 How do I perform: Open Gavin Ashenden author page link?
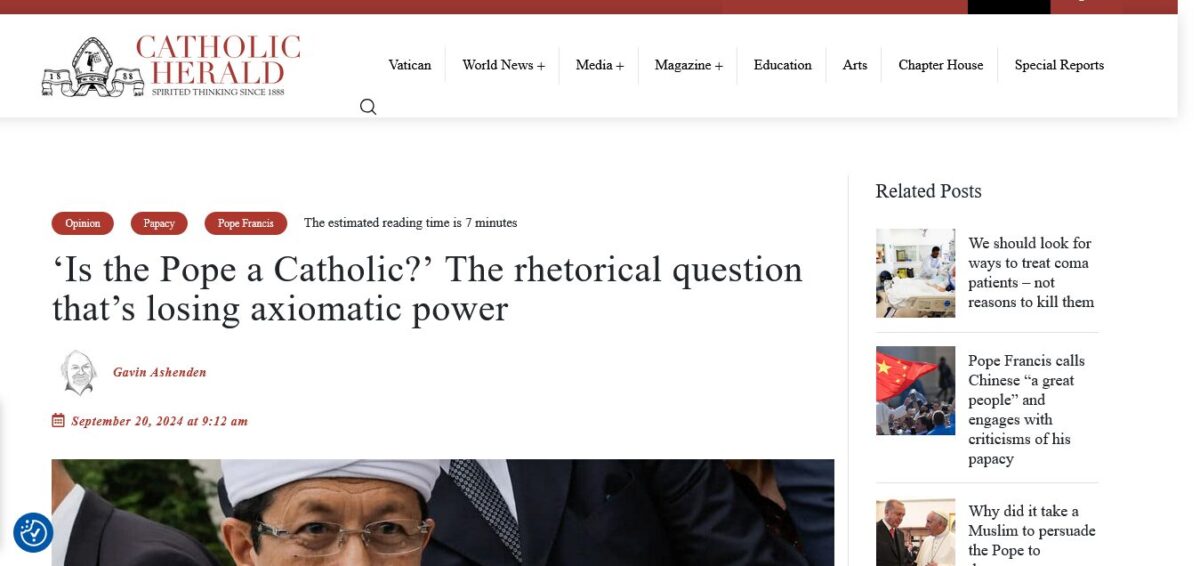pos(159,372)
